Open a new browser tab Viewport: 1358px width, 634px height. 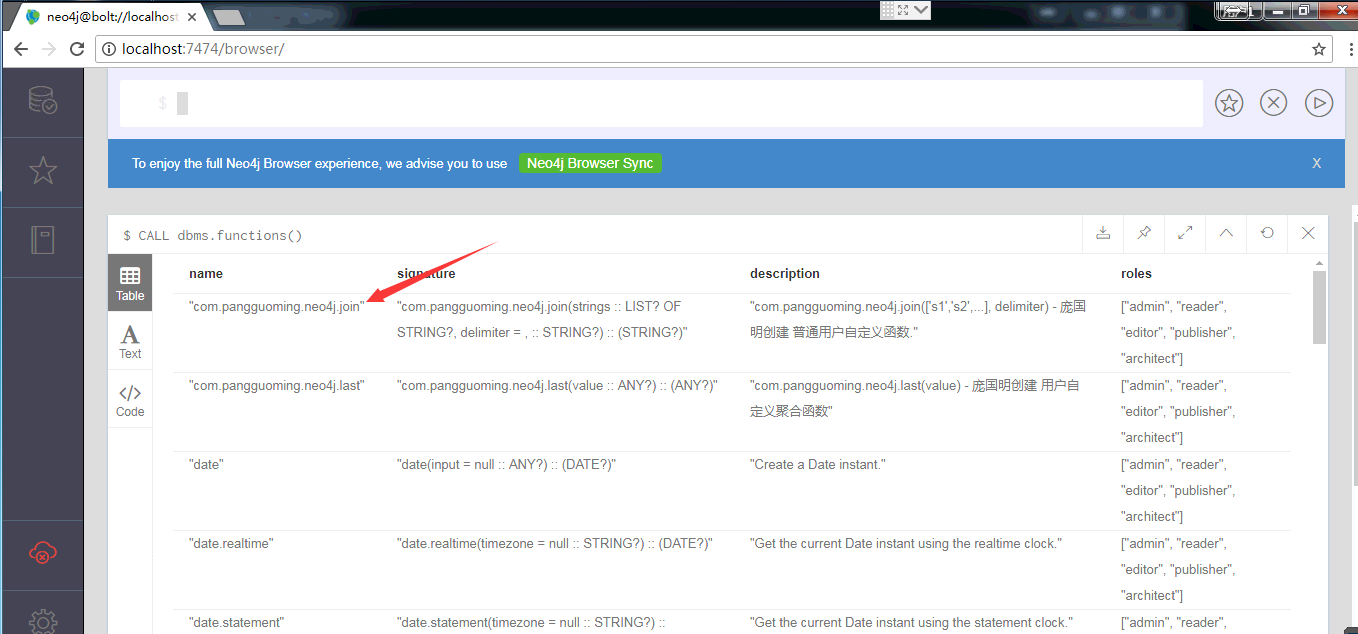click(229, 17)
